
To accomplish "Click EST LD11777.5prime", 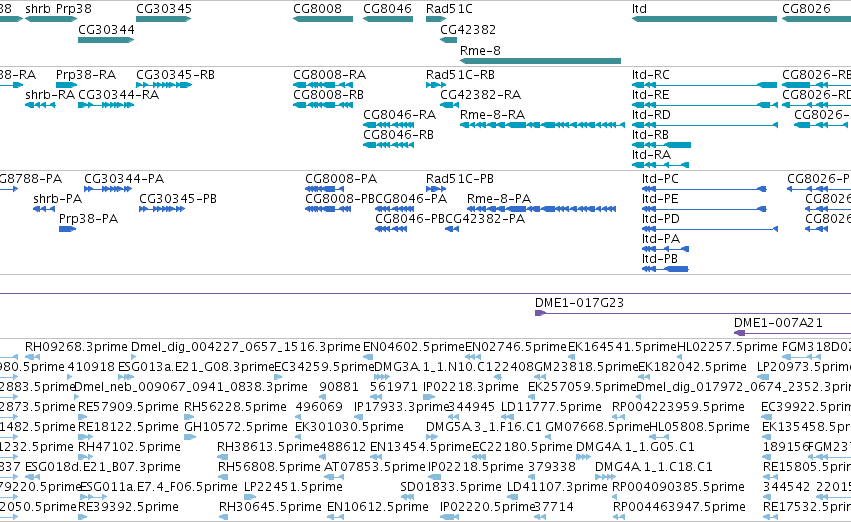I will 507,417.
